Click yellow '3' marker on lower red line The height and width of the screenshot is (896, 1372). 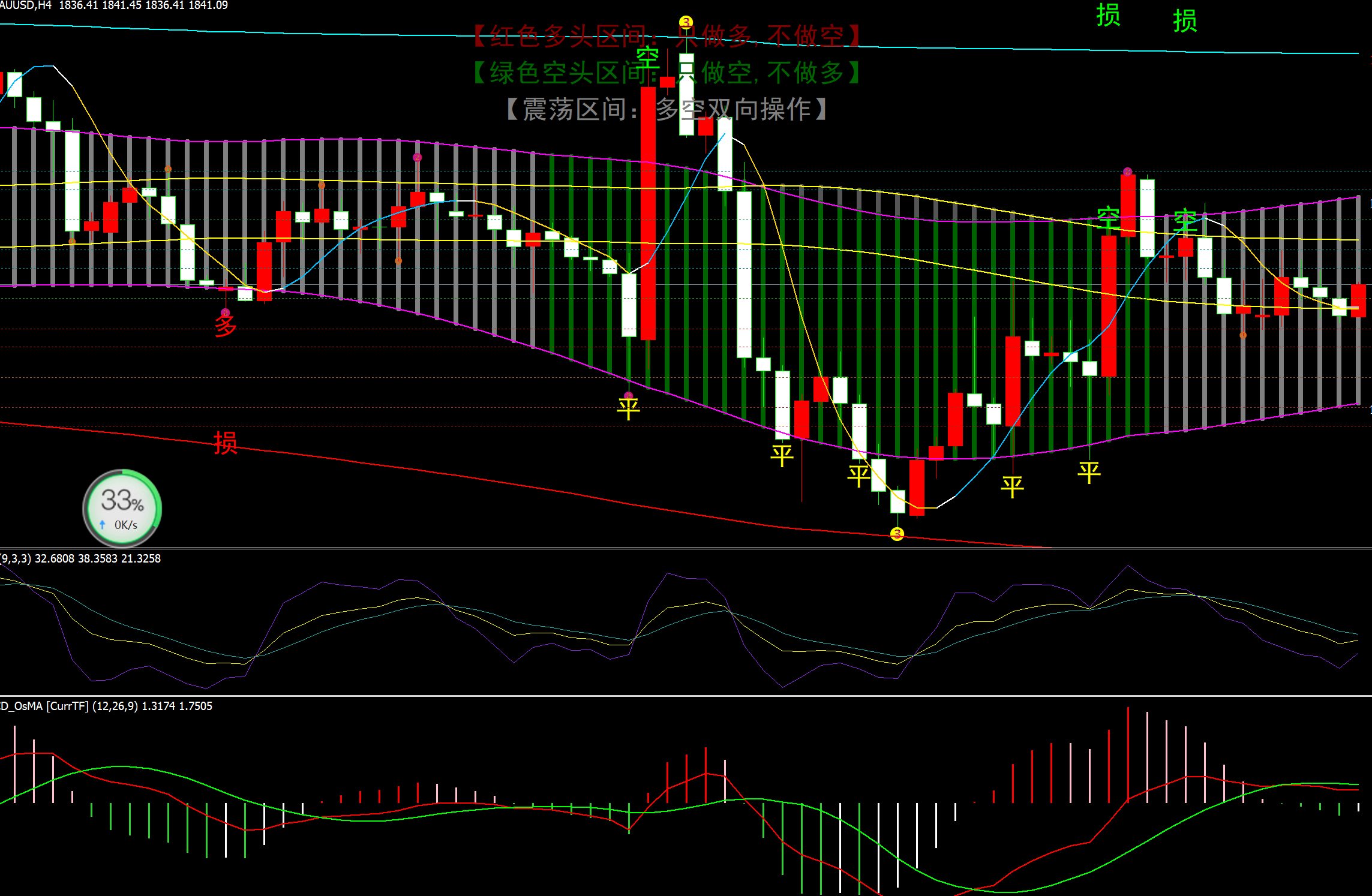tap(897, 534)
